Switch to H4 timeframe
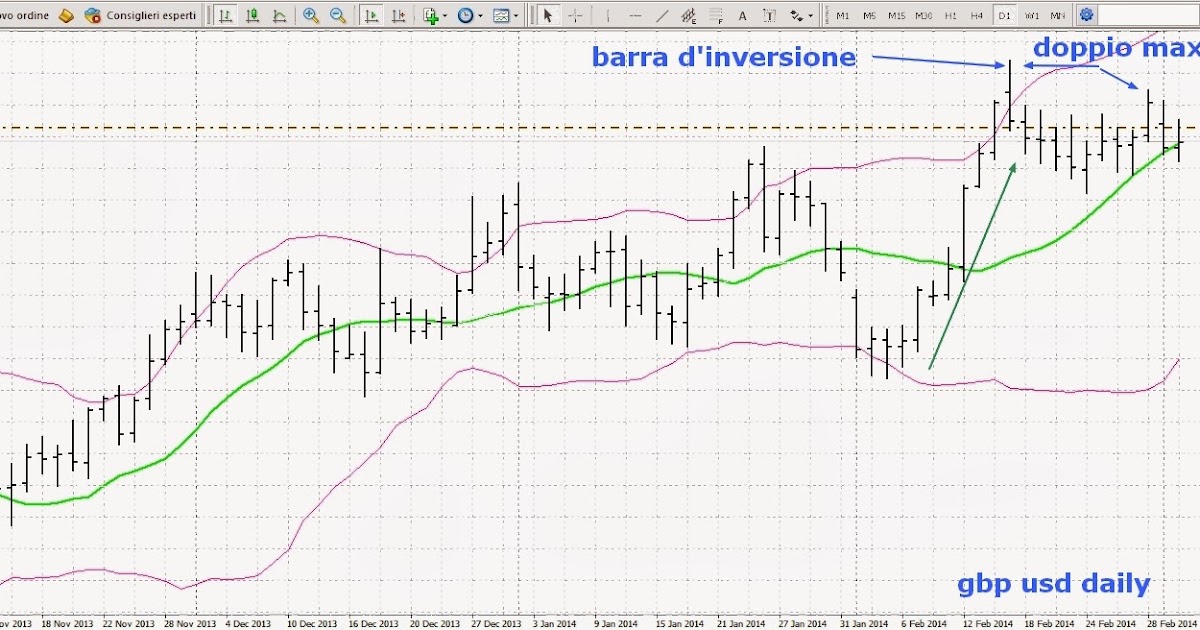Screen dimensions: 1200x630 tap(977, 15)
